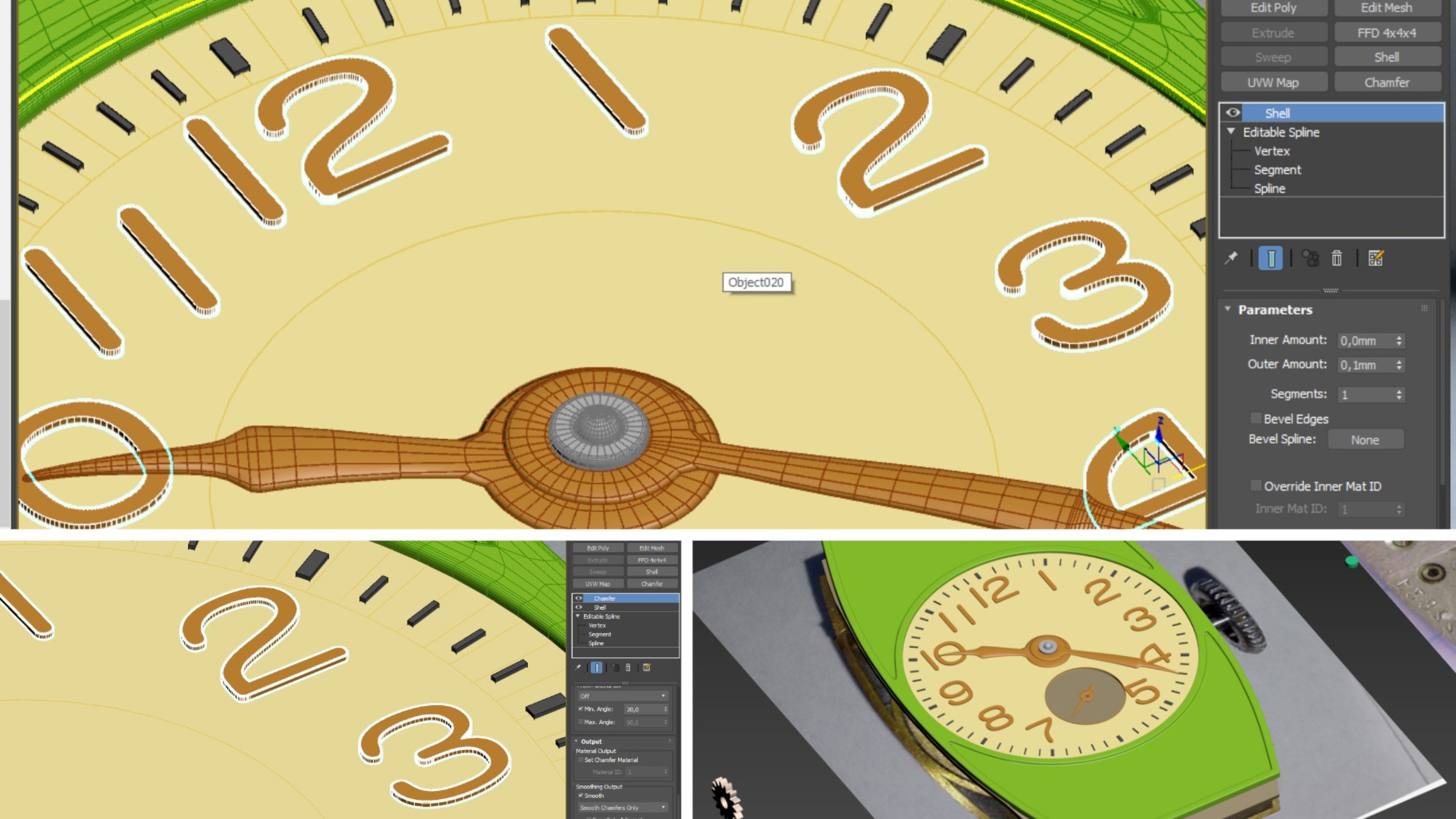1456x819 pixels.
Task: Select Vertex sub-object in the bottom stack
Action: coord(597,625)
